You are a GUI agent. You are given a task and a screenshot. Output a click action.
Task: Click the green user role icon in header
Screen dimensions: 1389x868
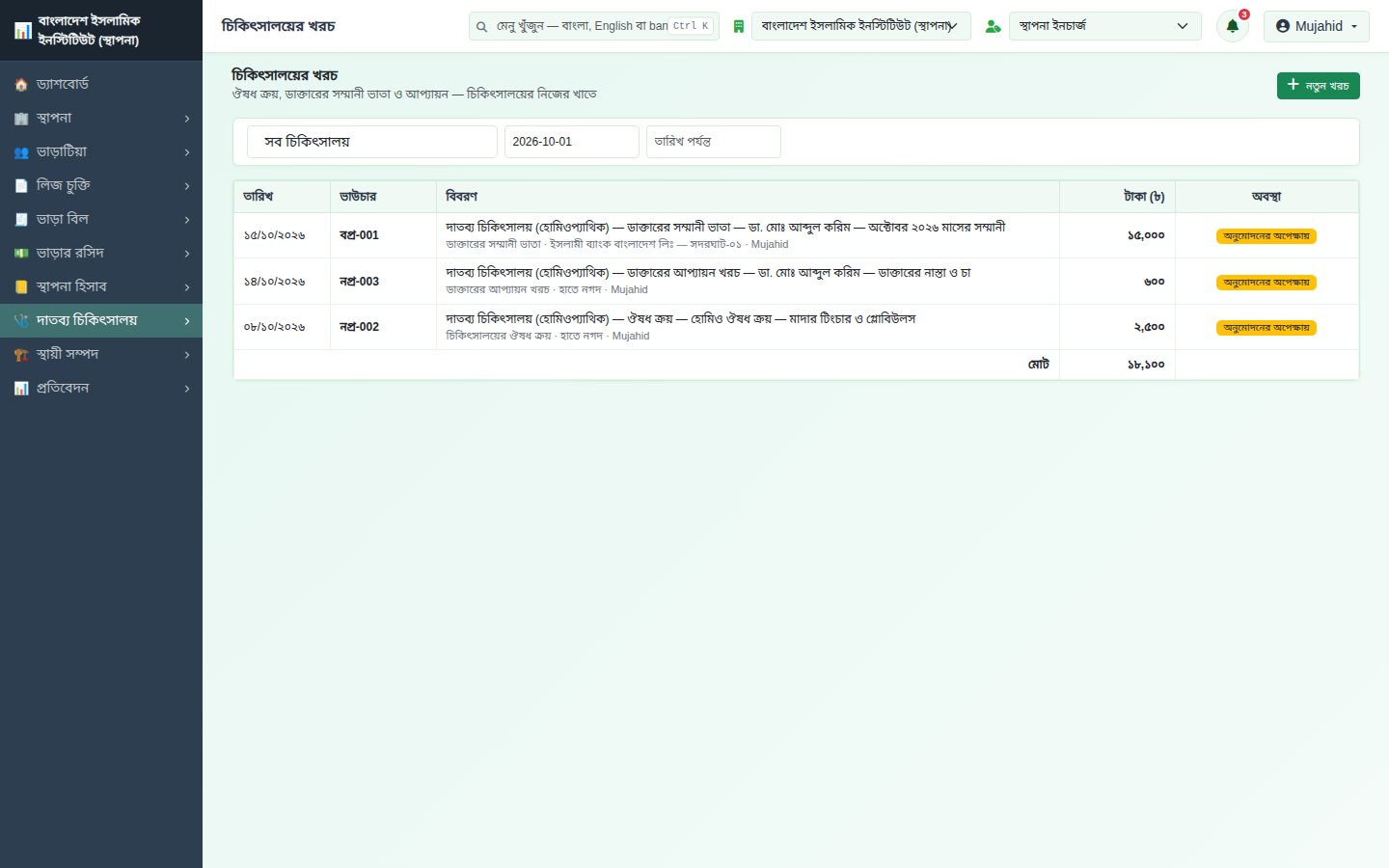[x=993, y=26]
